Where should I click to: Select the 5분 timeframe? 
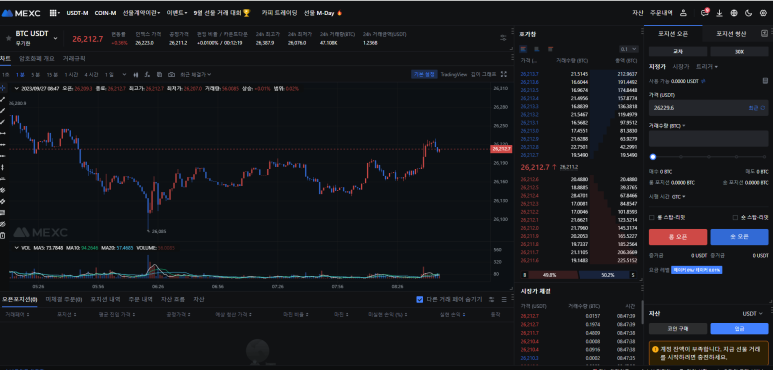[35, 74]
